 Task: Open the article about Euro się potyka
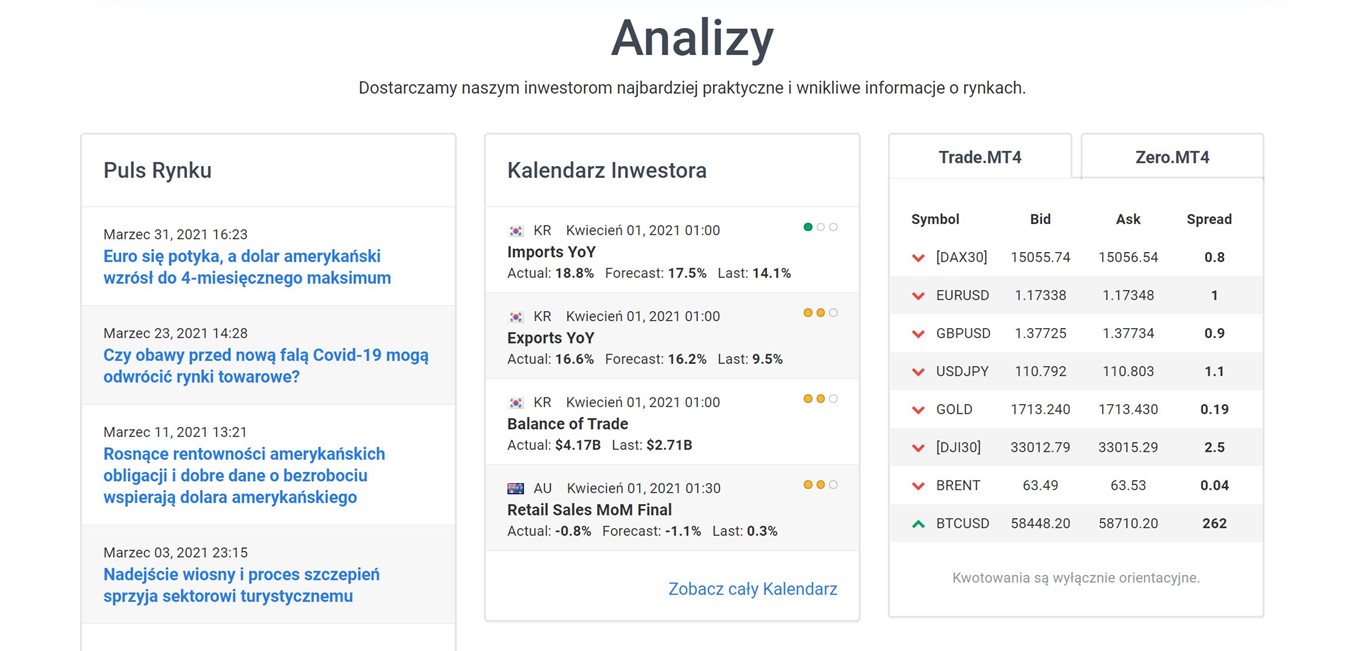point(247,267)
